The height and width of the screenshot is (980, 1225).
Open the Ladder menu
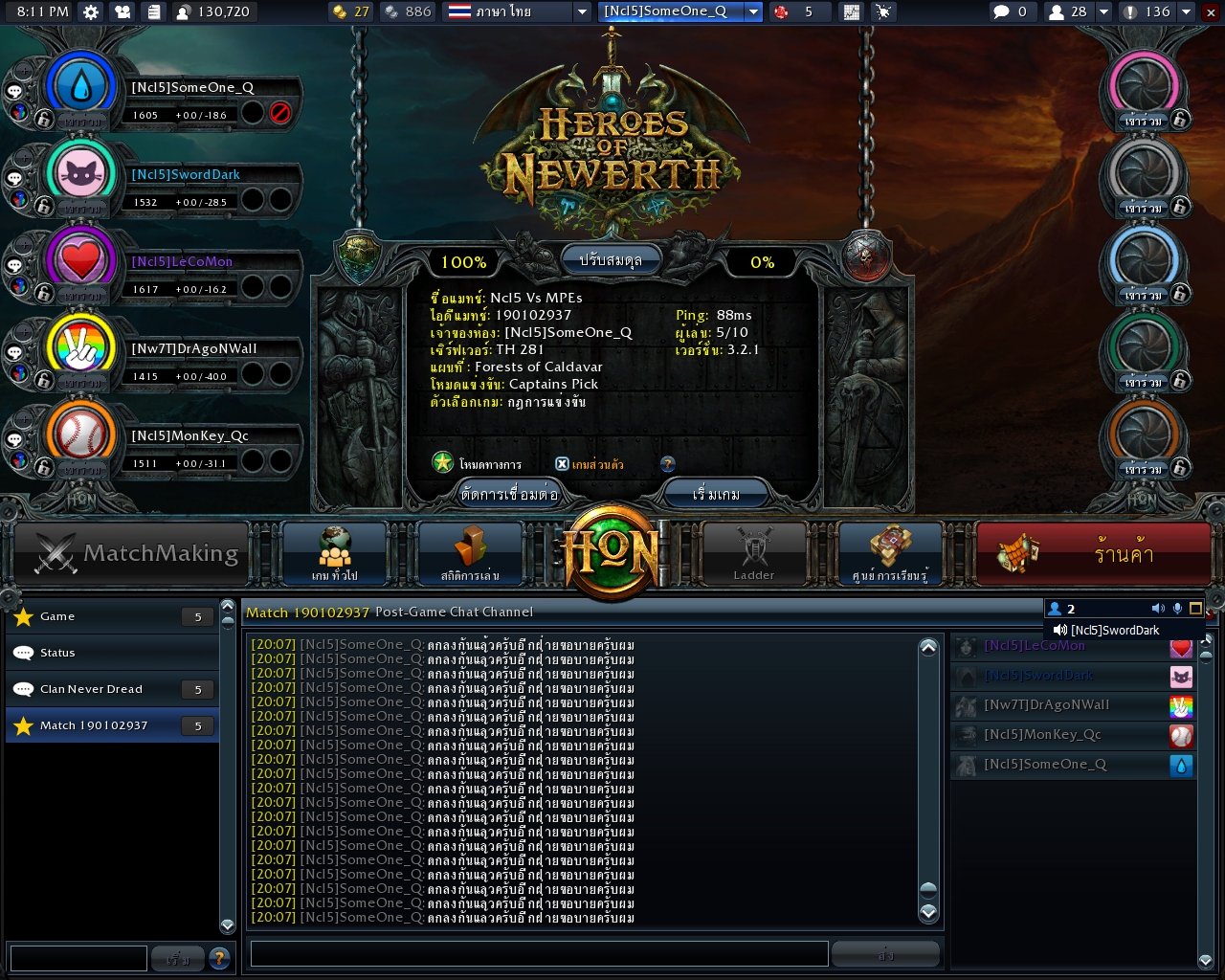tap(754, 553)
